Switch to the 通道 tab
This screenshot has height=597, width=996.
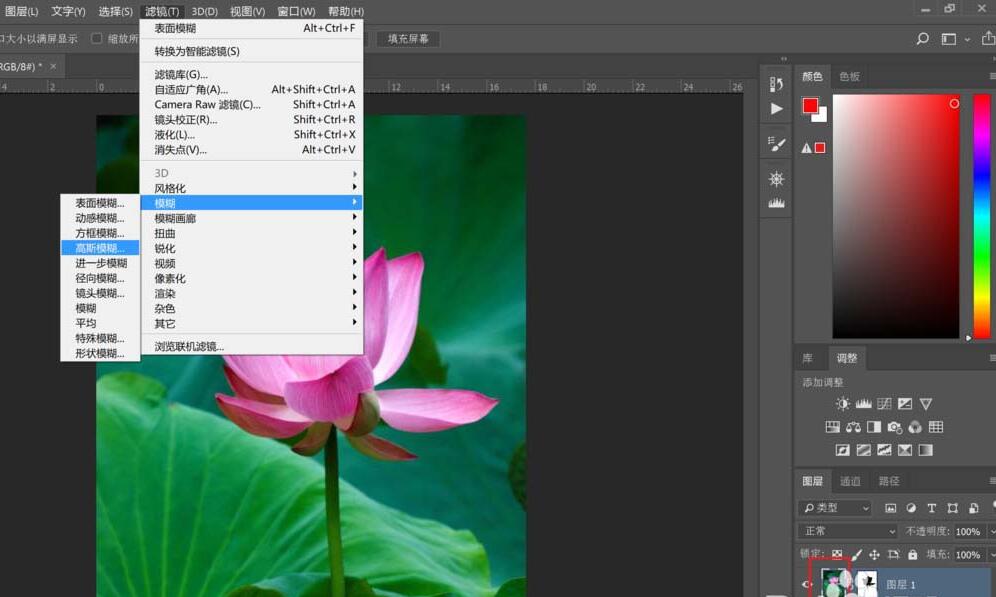(850, 481)
